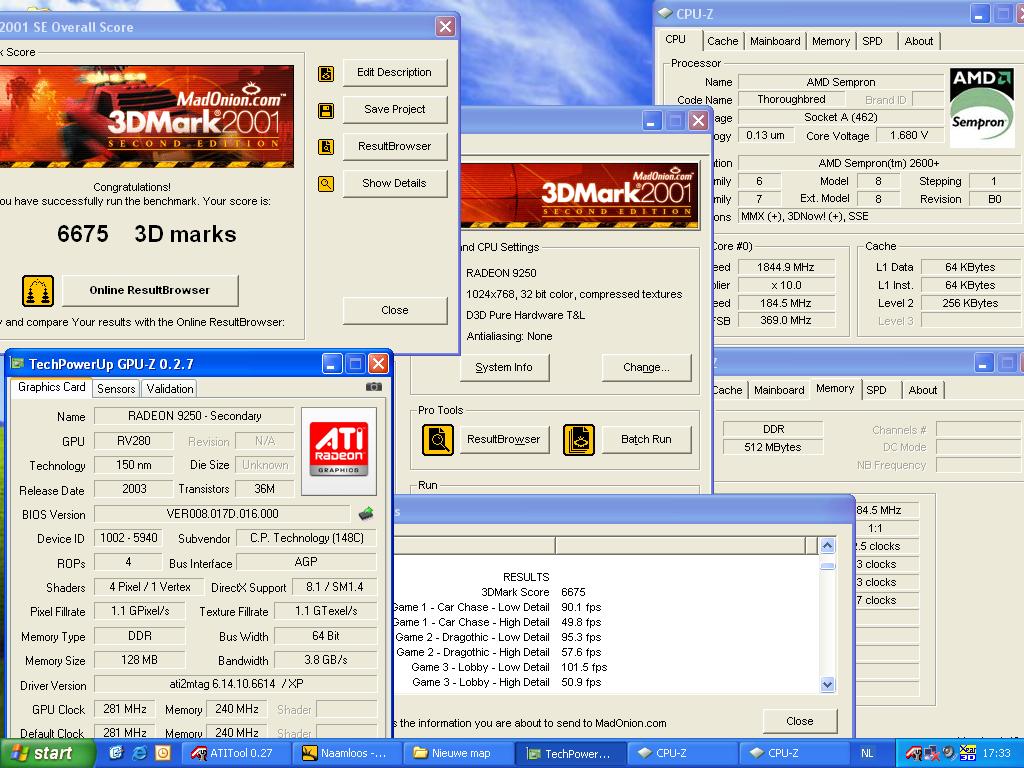Screen dimensions: 1024x768
Task: Click the Driver Version field in GPU-Z
Action: [x=236, y=684]
